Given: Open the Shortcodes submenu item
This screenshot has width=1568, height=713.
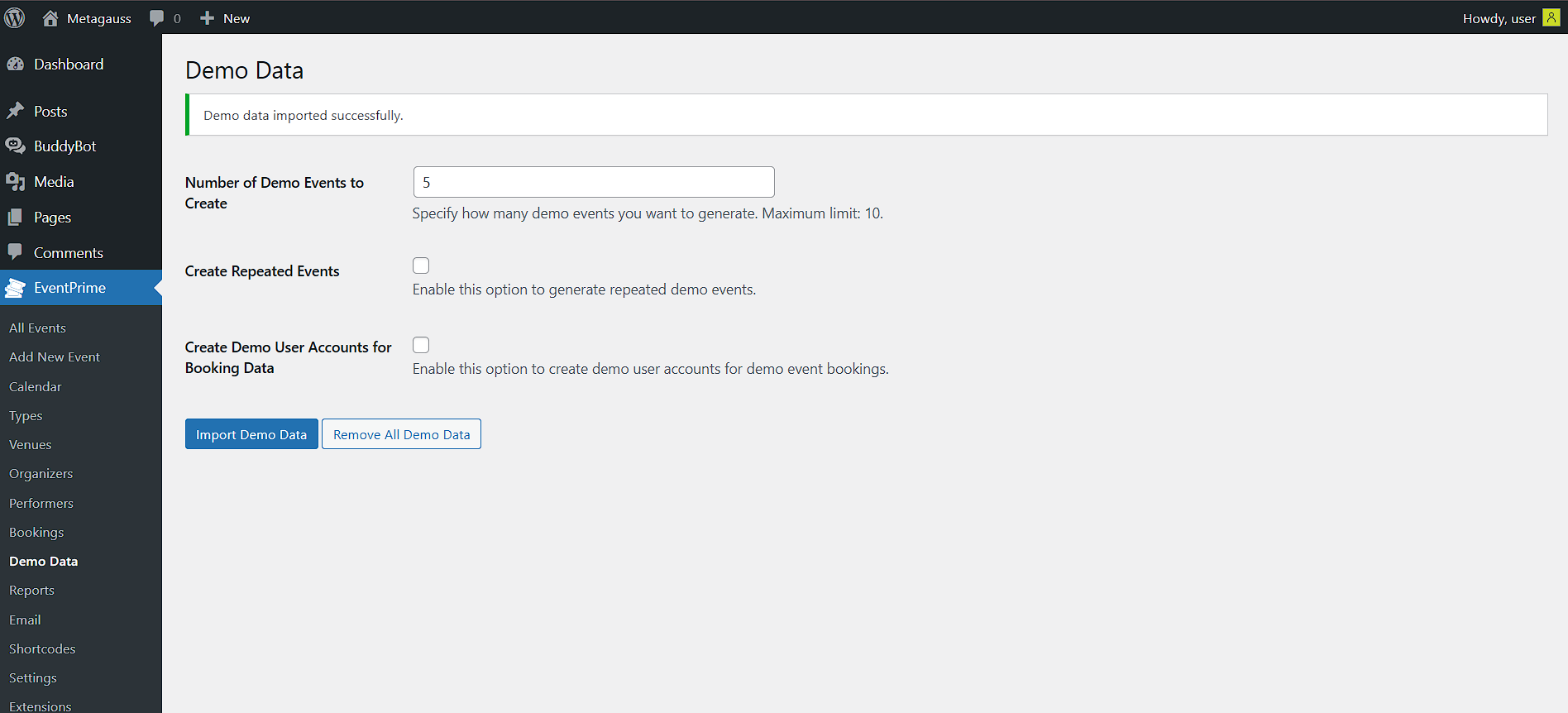Looking at the screenshot, I should coord(42,649).
